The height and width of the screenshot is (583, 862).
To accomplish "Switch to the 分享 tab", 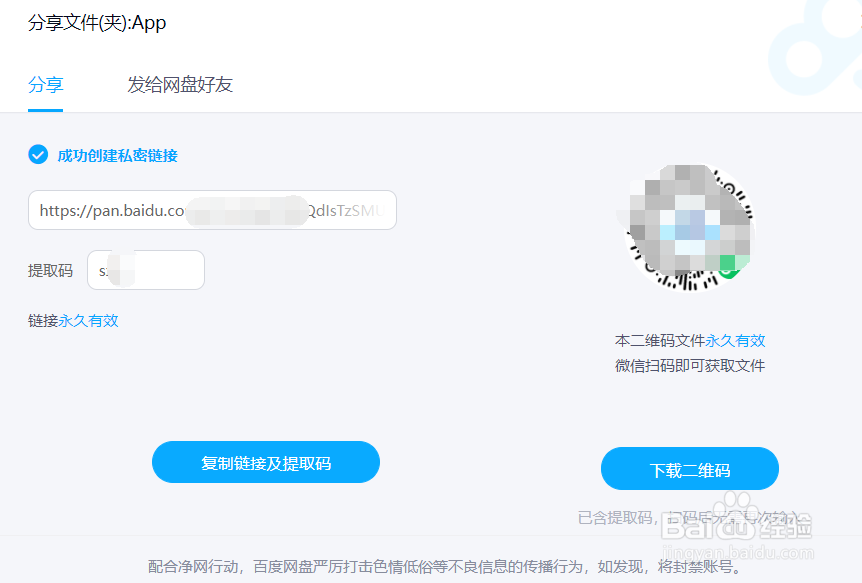I will (x=46, y=85).
